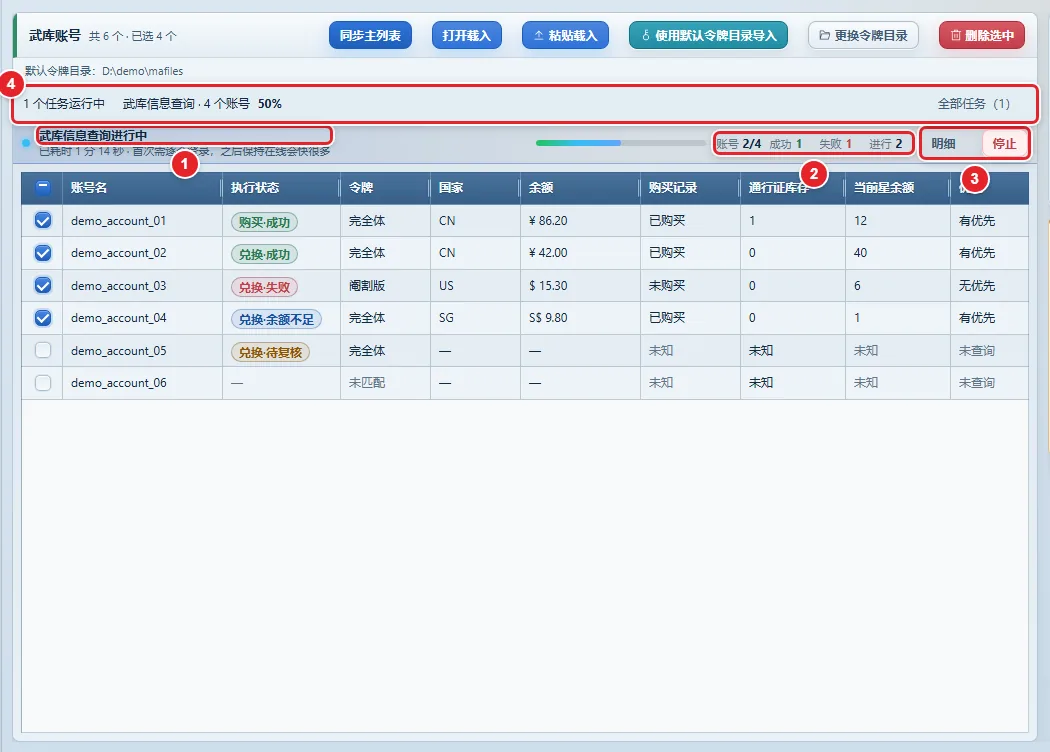Stop the running task with 停止
Screen dimensions: 1050x752
pos(1004,143)
